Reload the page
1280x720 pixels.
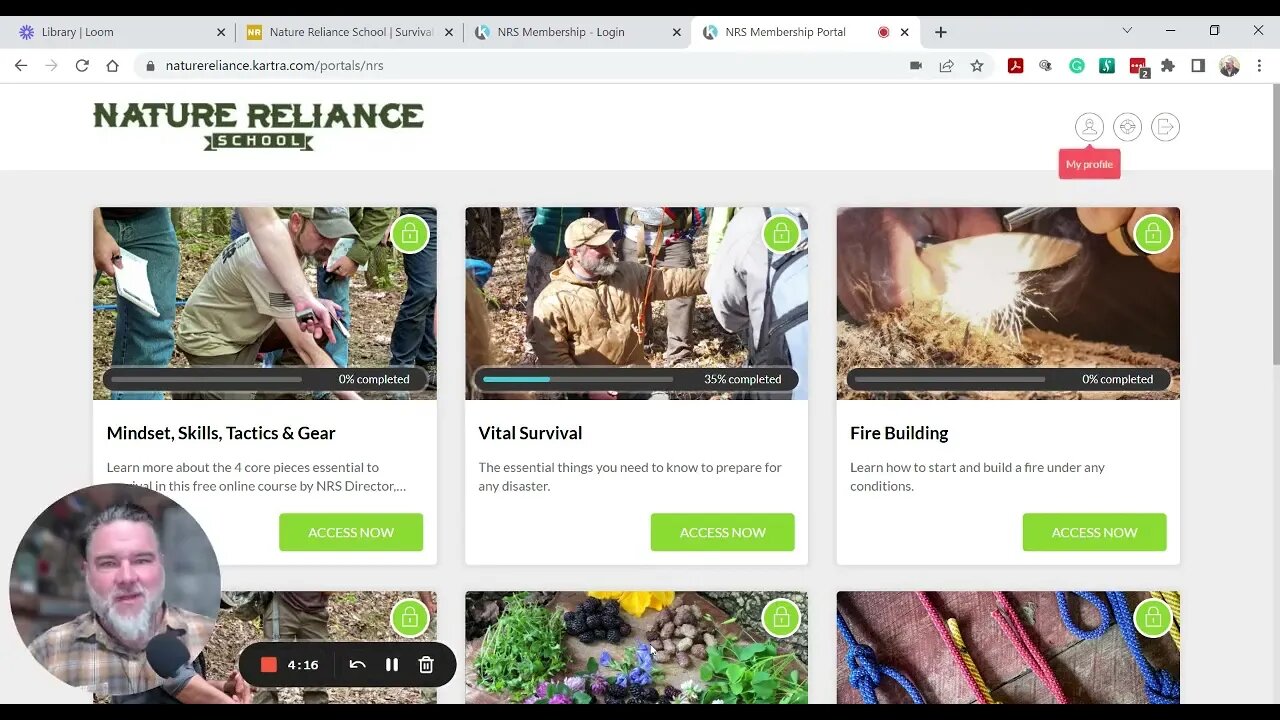click(82, 66)
